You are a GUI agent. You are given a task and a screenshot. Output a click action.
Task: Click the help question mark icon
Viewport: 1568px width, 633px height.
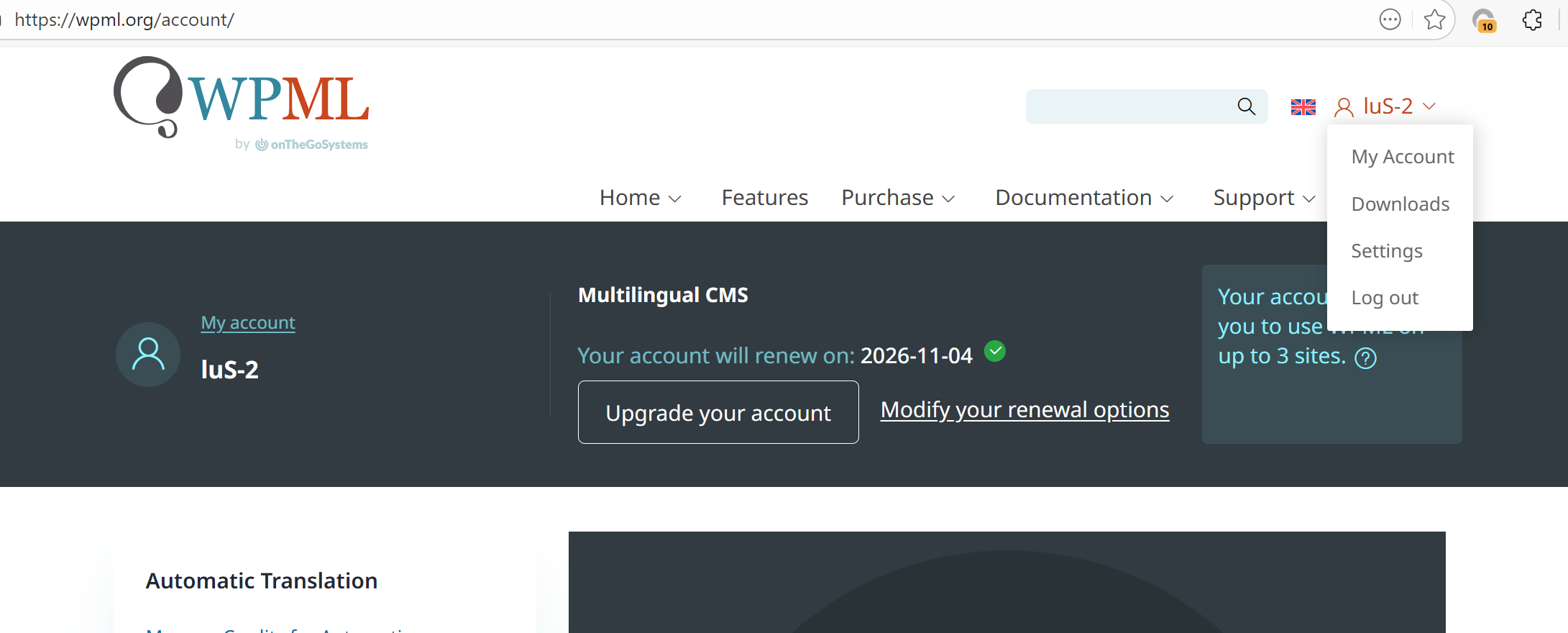1365,358
